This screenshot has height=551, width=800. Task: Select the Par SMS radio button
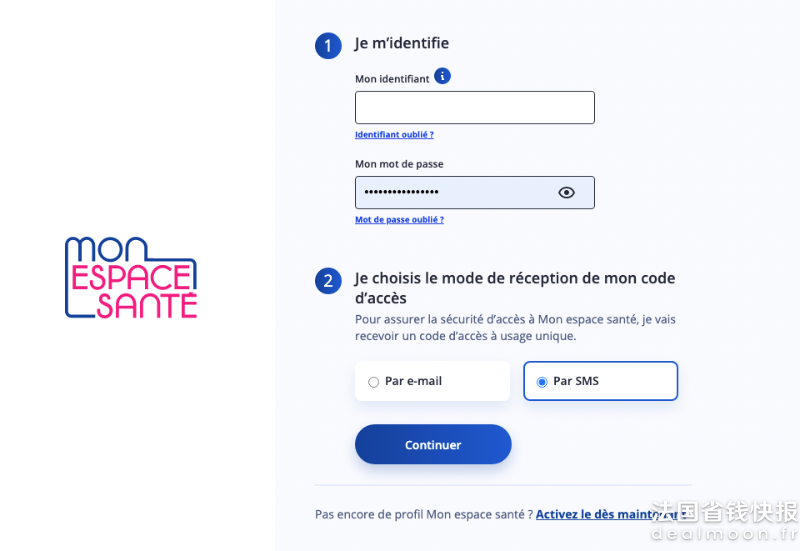tap(542, 382)
